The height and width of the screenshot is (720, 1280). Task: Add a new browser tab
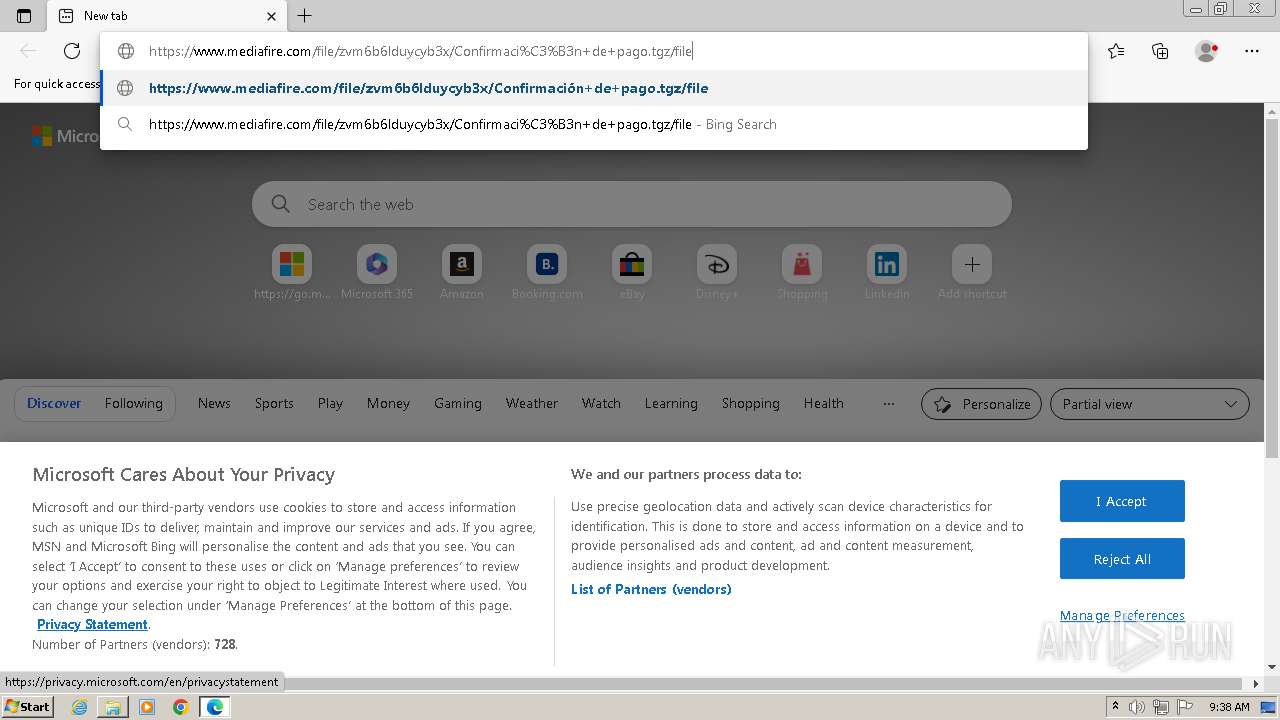point(305,16)
